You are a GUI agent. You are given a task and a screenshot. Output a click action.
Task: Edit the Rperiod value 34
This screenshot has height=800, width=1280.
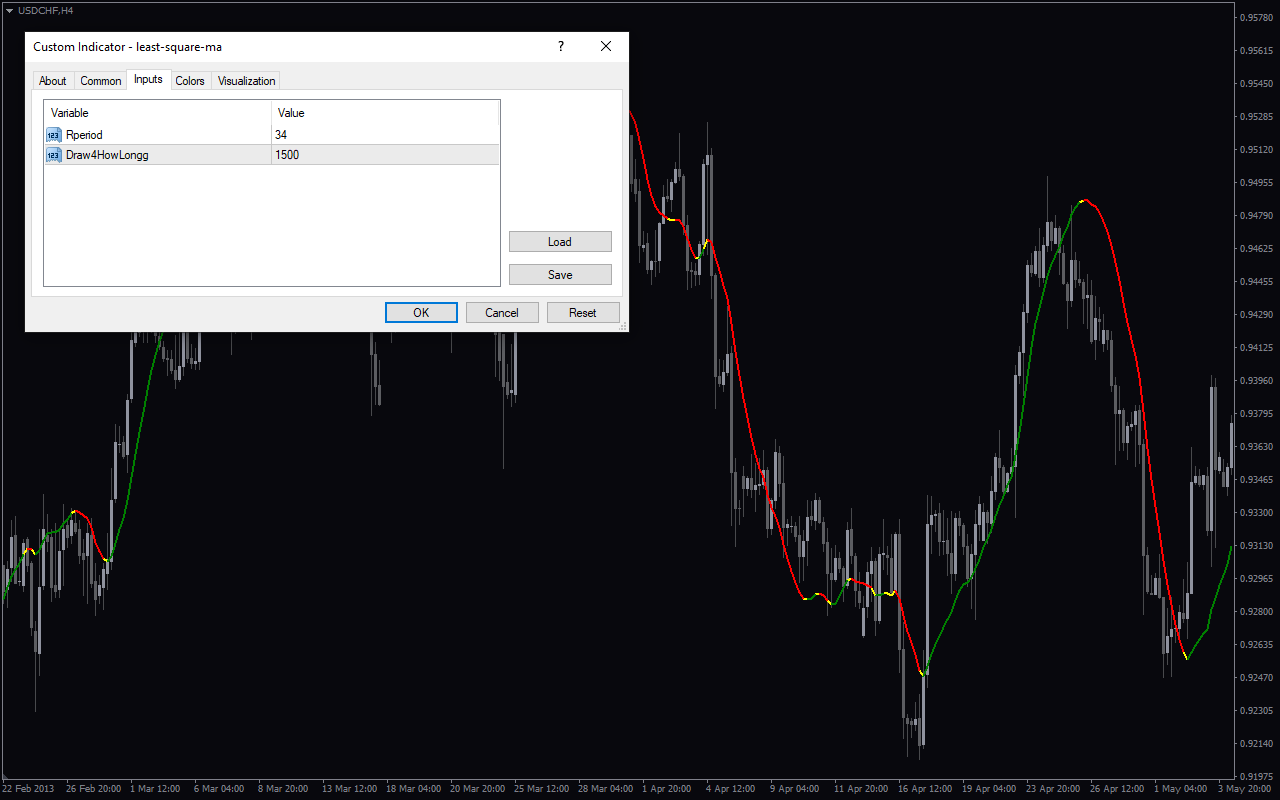385,135
